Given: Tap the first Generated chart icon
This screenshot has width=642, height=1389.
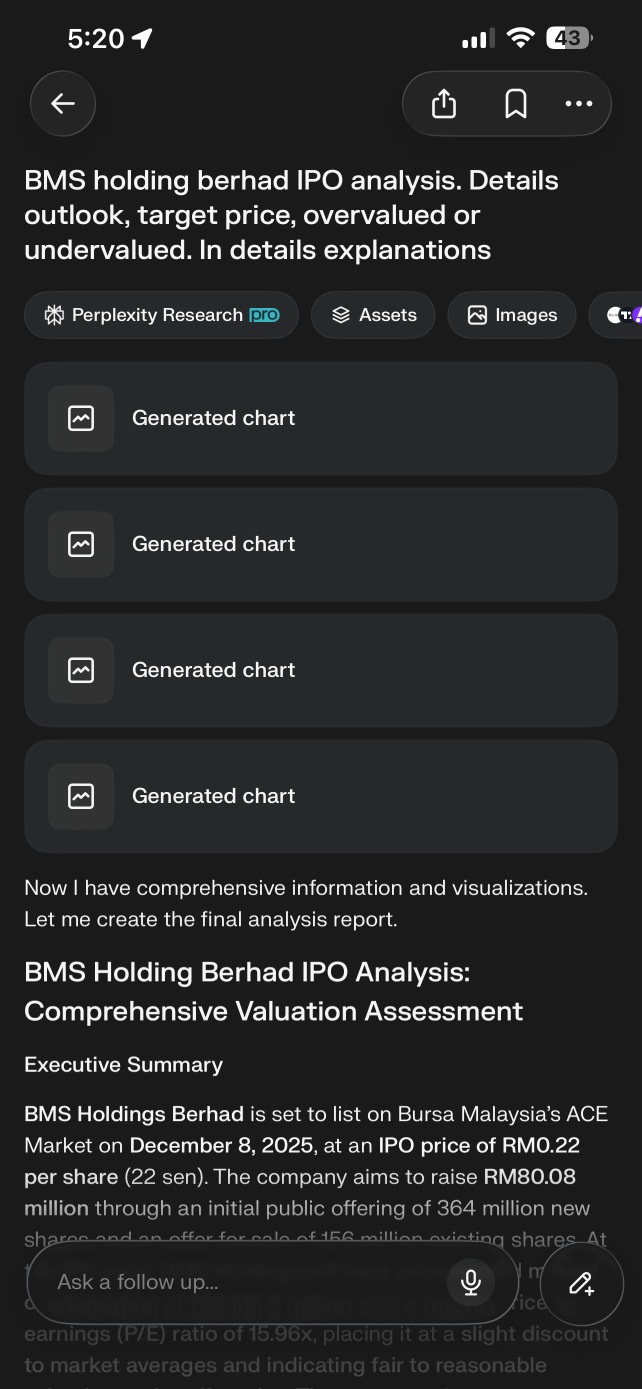Looking at the screenshot, I should (81, 418).
